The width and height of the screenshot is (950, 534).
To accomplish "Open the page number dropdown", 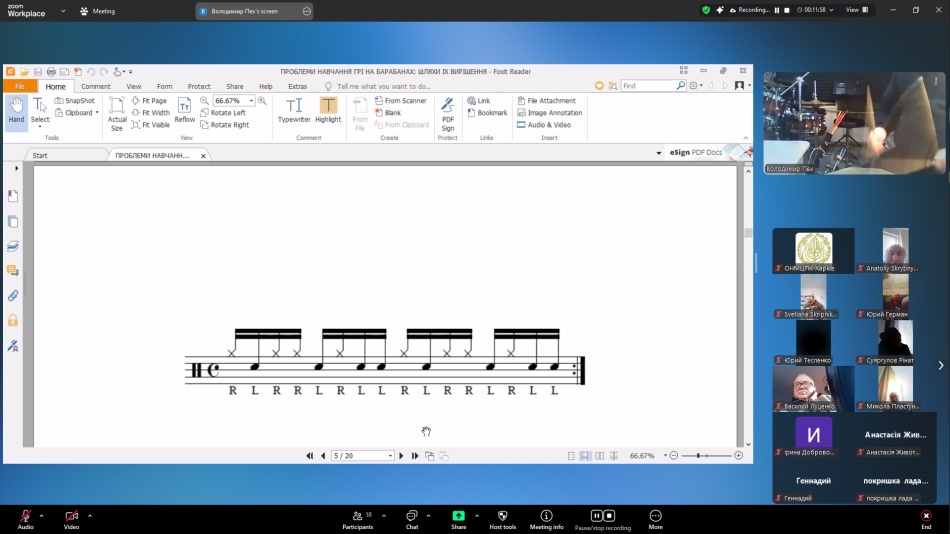I will (390, 456).
